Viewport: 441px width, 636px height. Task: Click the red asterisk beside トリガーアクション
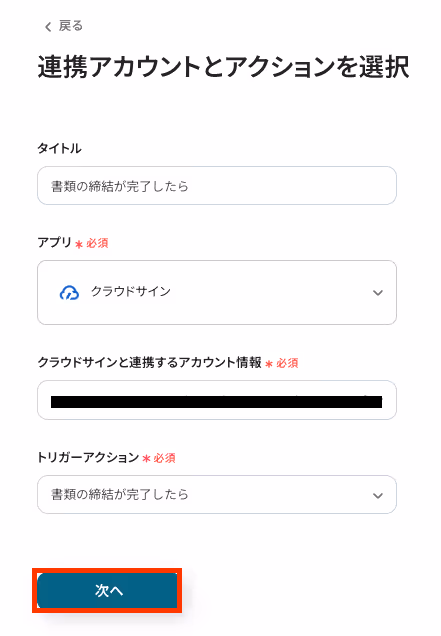146,459
